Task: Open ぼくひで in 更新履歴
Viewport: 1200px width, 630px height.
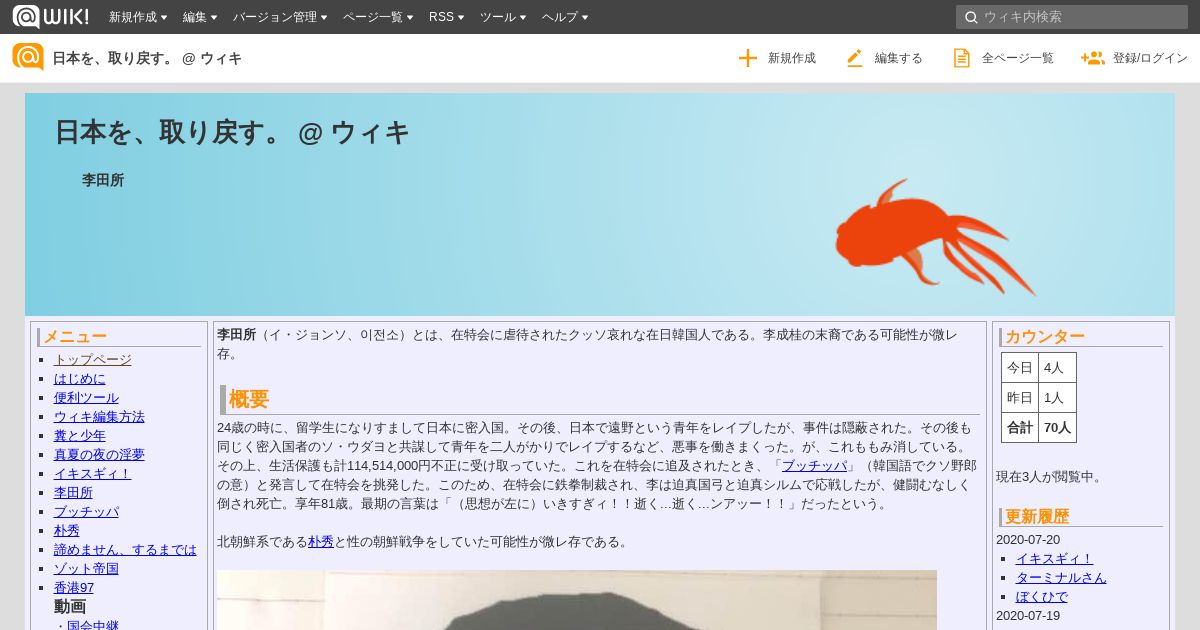Action: click(1042, 596)
